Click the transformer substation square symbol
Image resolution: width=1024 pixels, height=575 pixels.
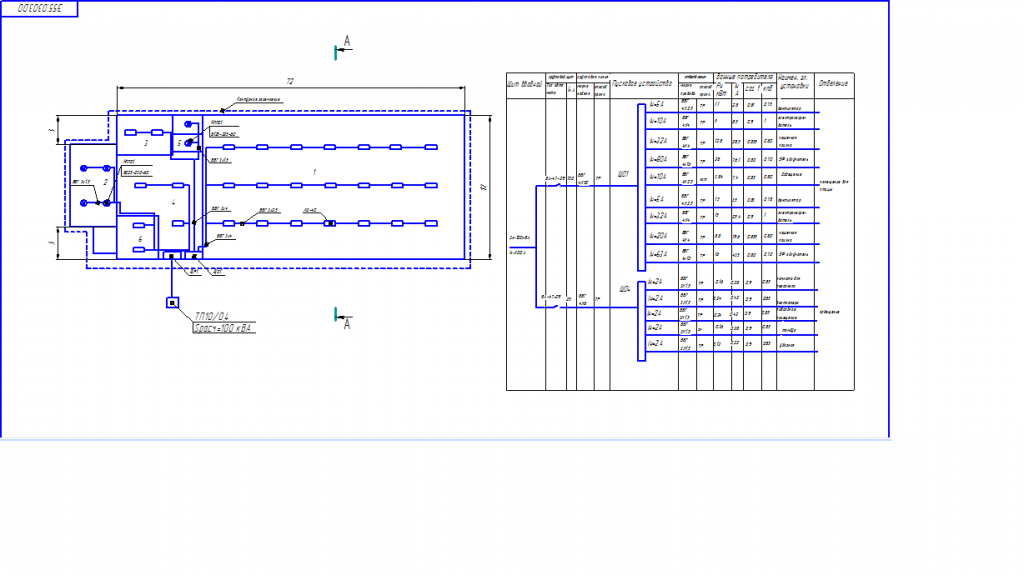tap(172, 303)
